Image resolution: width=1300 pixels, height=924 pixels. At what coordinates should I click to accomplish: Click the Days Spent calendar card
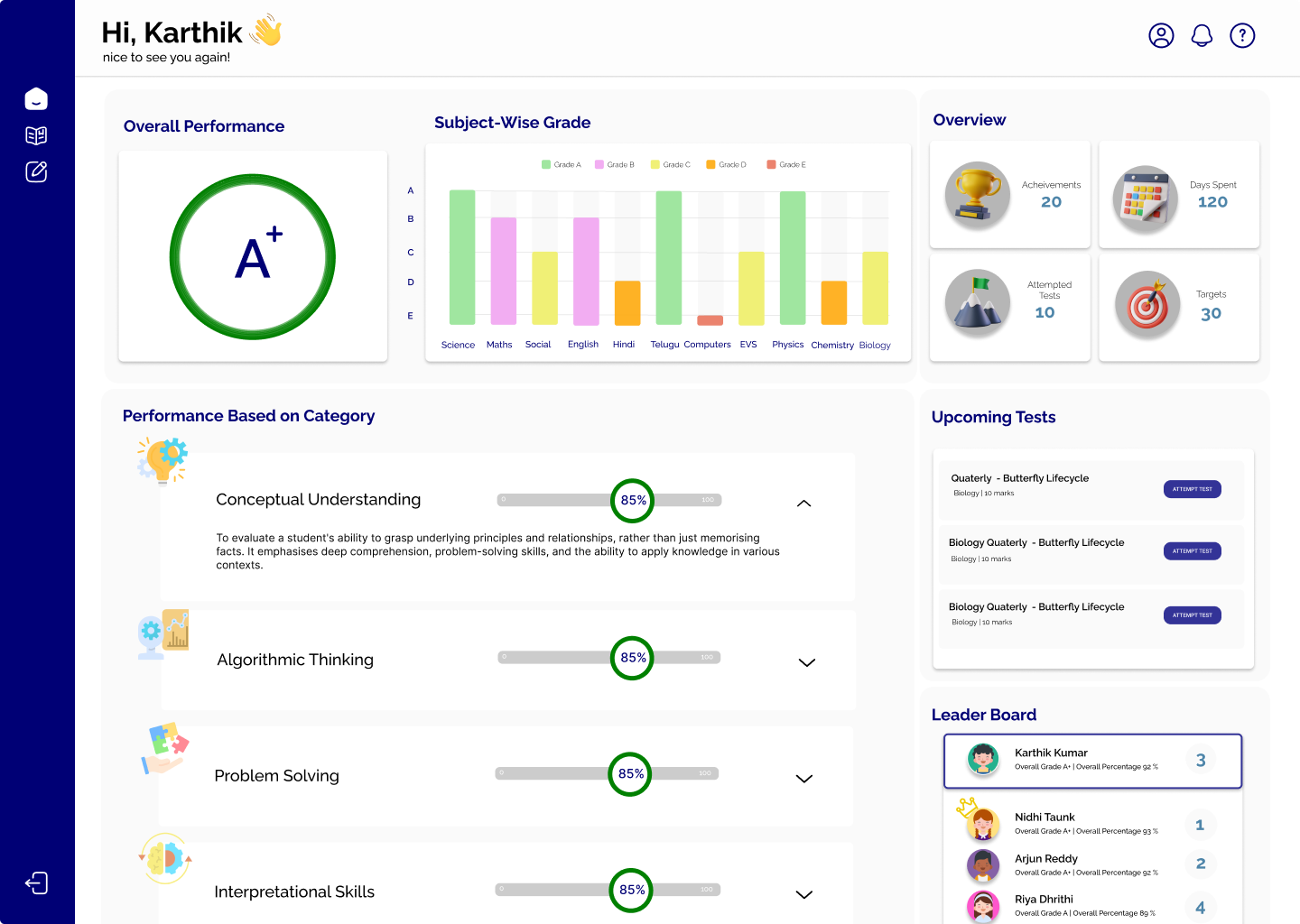coord(1178,194)
